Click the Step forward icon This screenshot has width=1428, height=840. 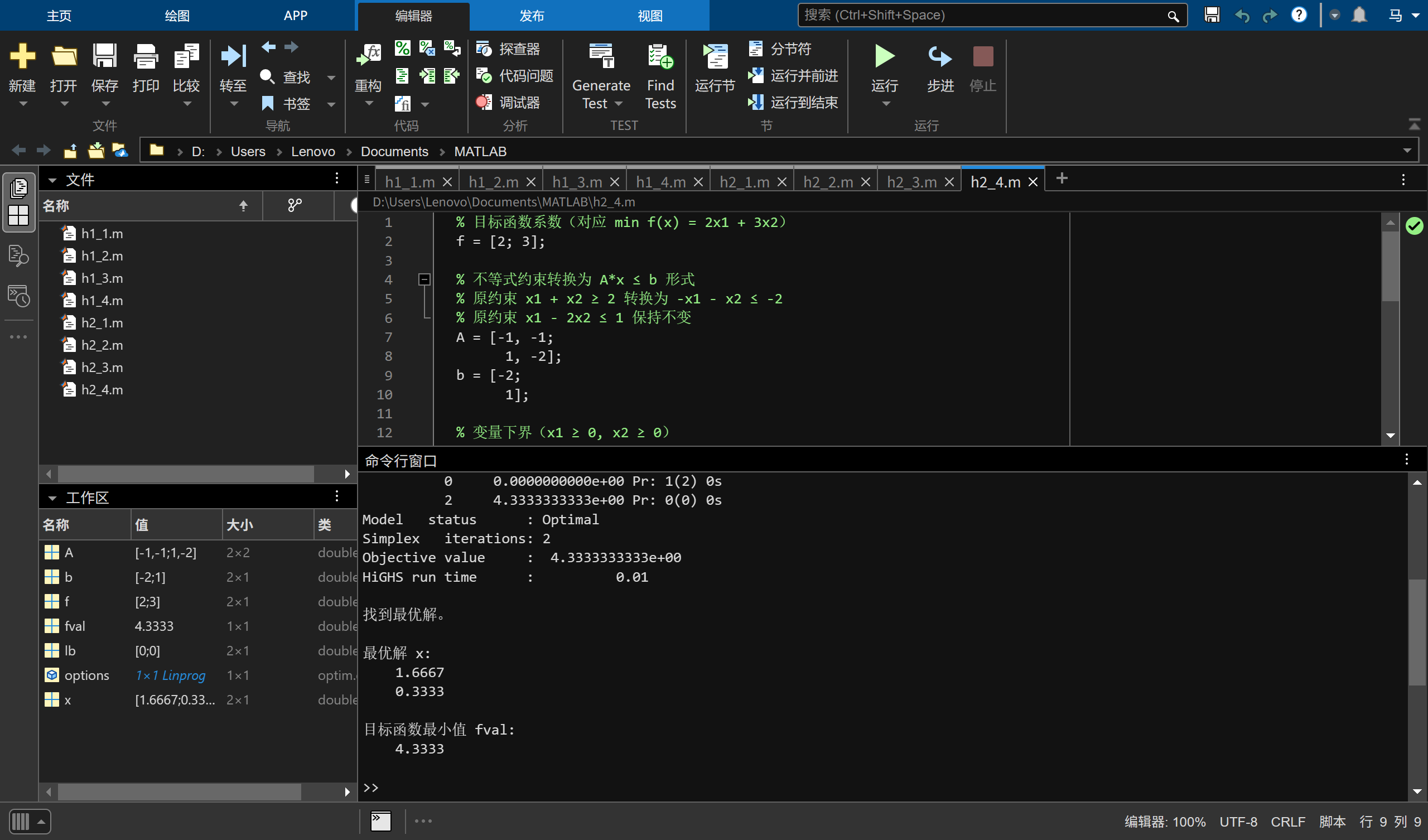(x=940, y=58)
